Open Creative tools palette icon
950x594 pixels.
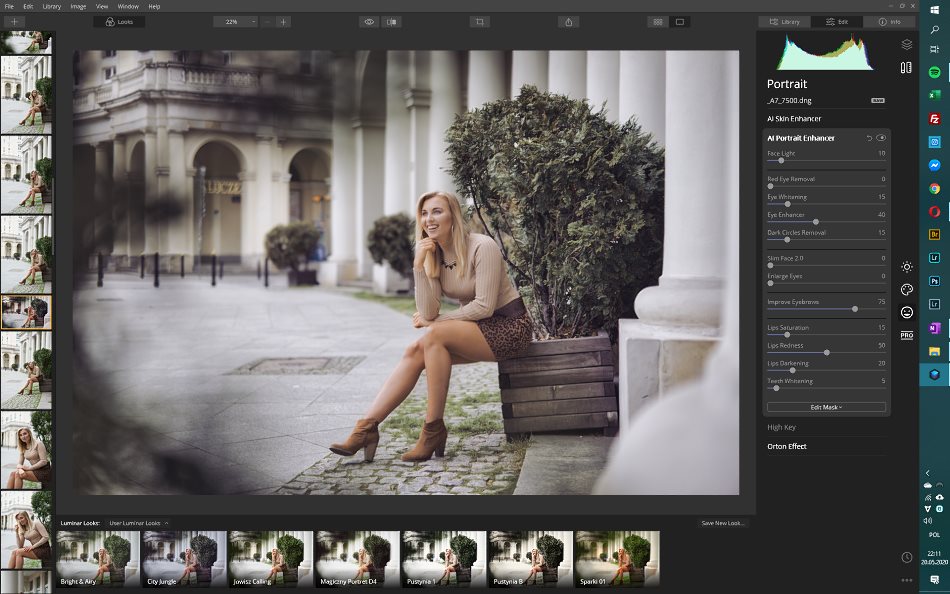click(906, 290)
